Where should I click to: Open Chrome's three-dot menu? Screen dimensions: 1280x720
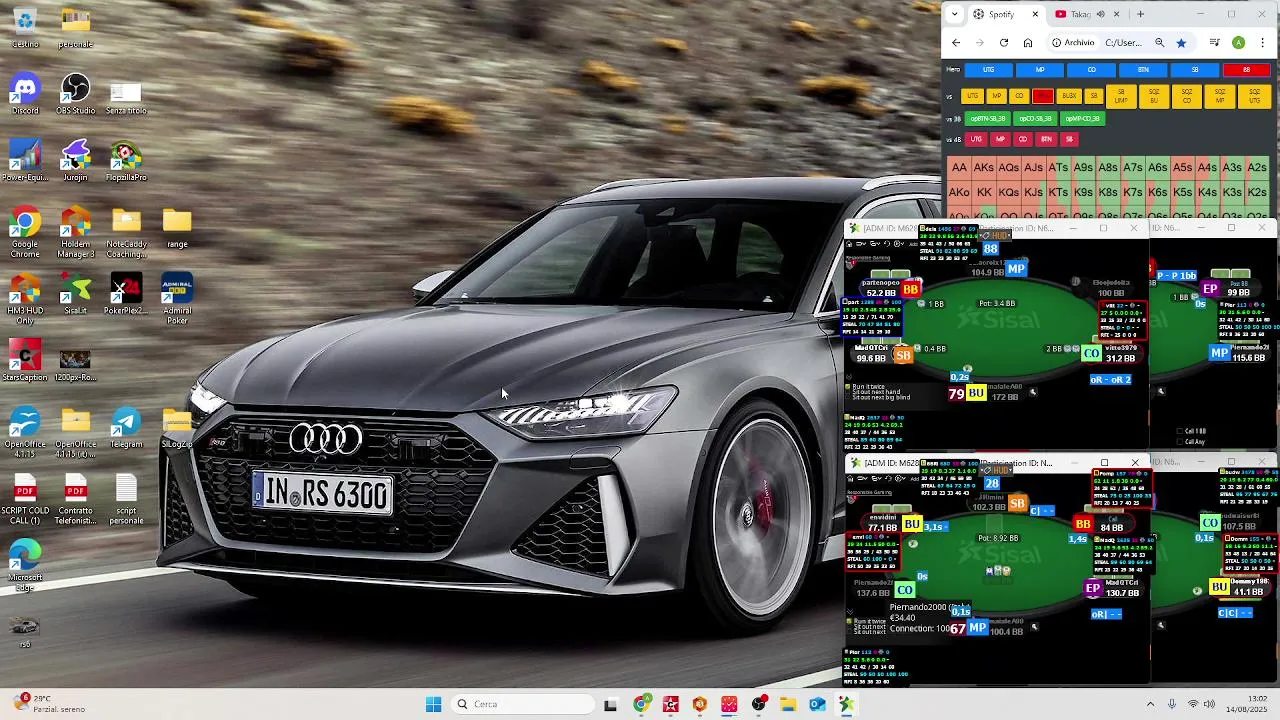(1262, 43)
